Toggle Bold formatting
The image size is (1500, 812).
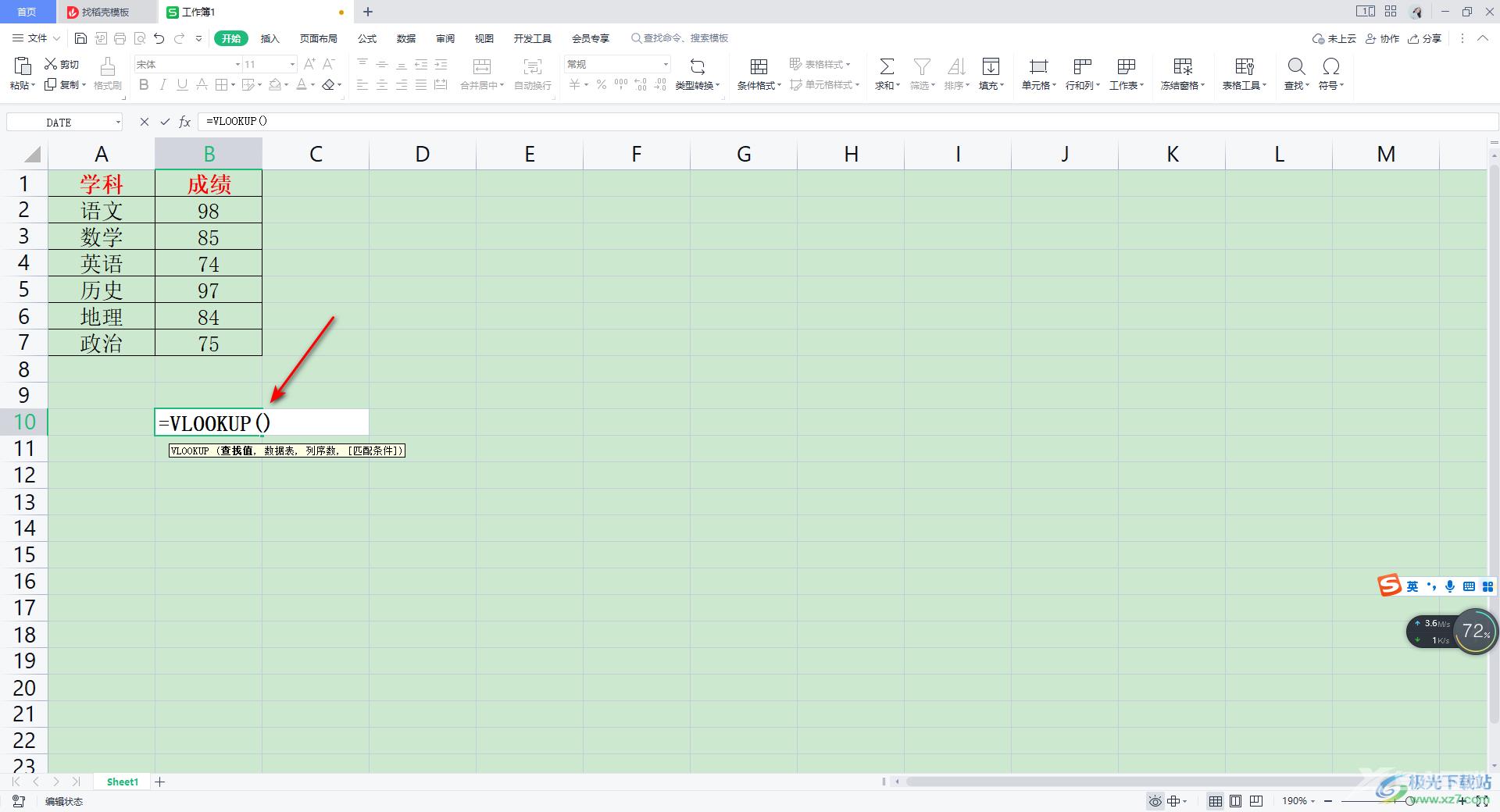(144, 84)
